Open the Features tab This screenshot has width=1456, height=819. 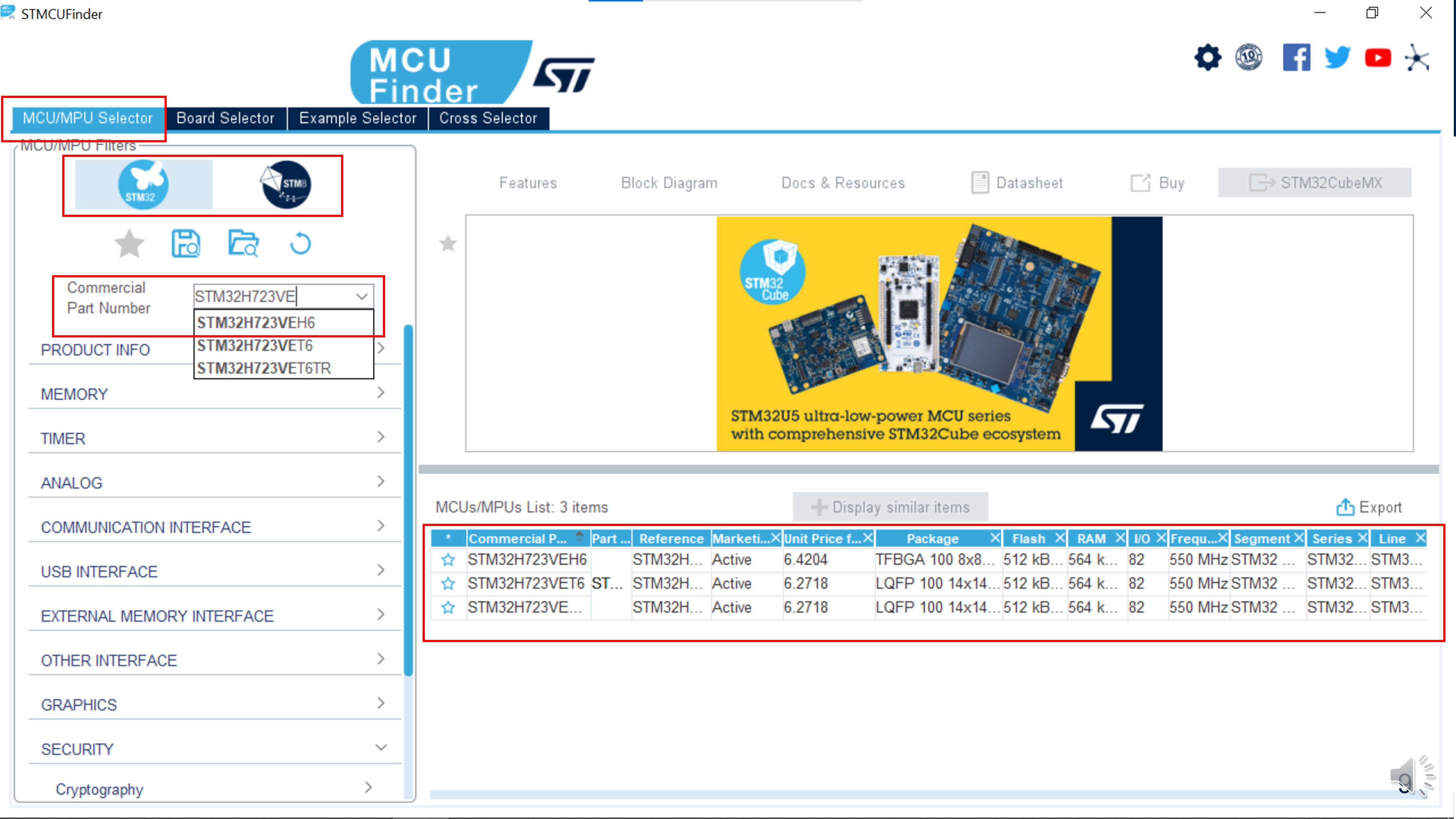(528, 183)
